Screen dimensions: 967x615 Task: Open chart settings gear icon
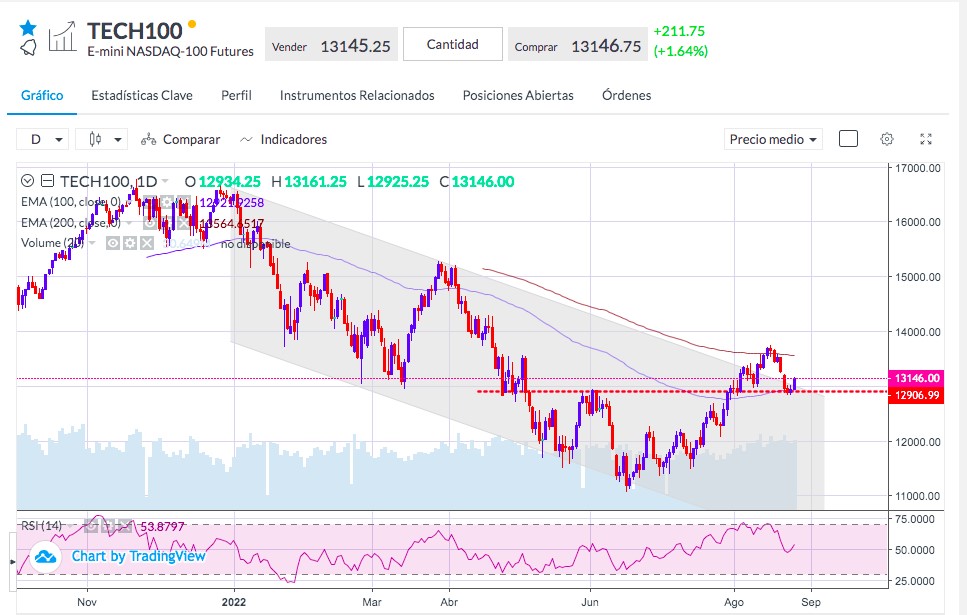coord(886,139)
